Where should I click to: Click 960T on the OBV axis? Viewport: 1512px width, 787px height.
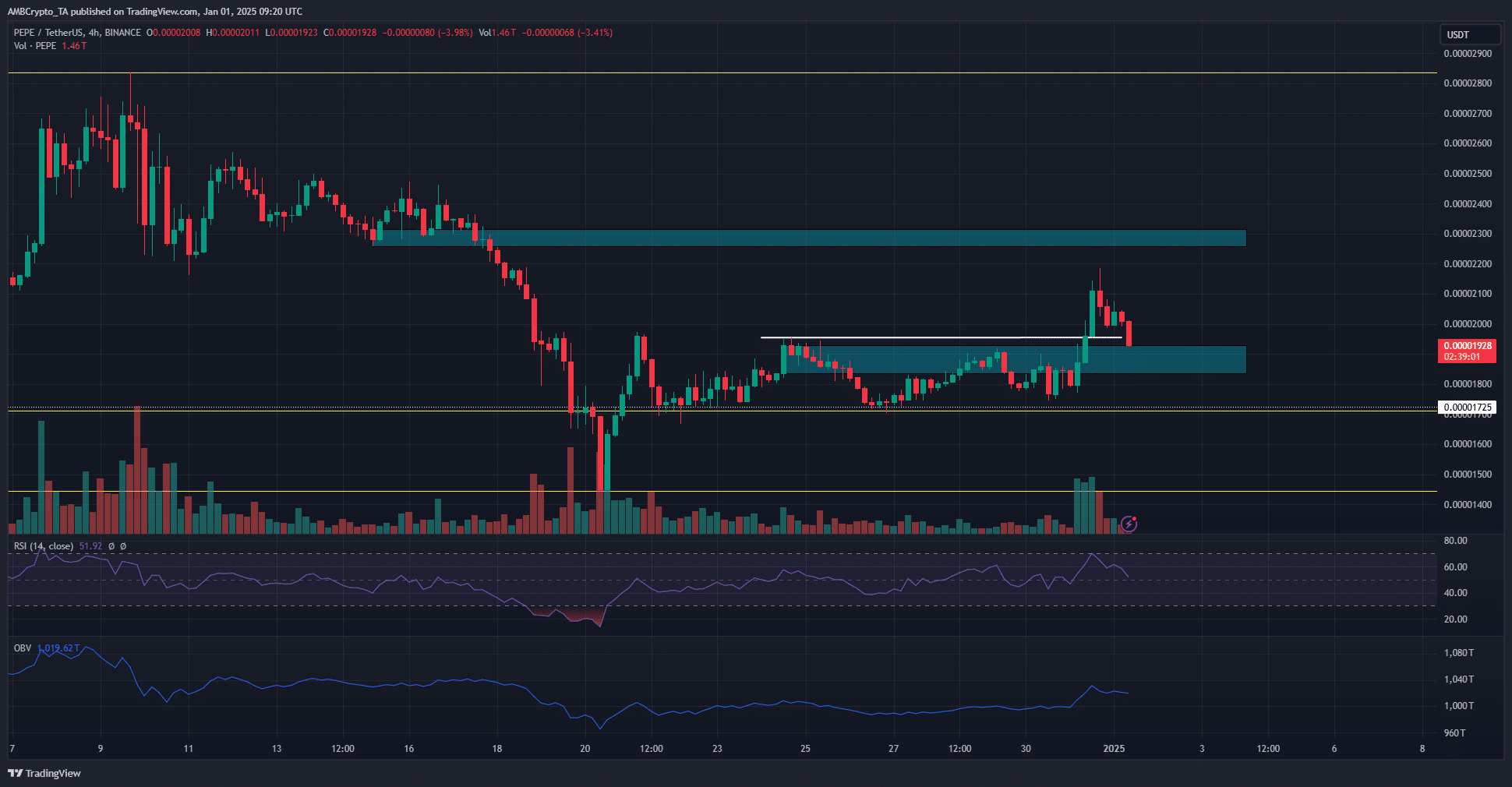tap(1455, 733)
